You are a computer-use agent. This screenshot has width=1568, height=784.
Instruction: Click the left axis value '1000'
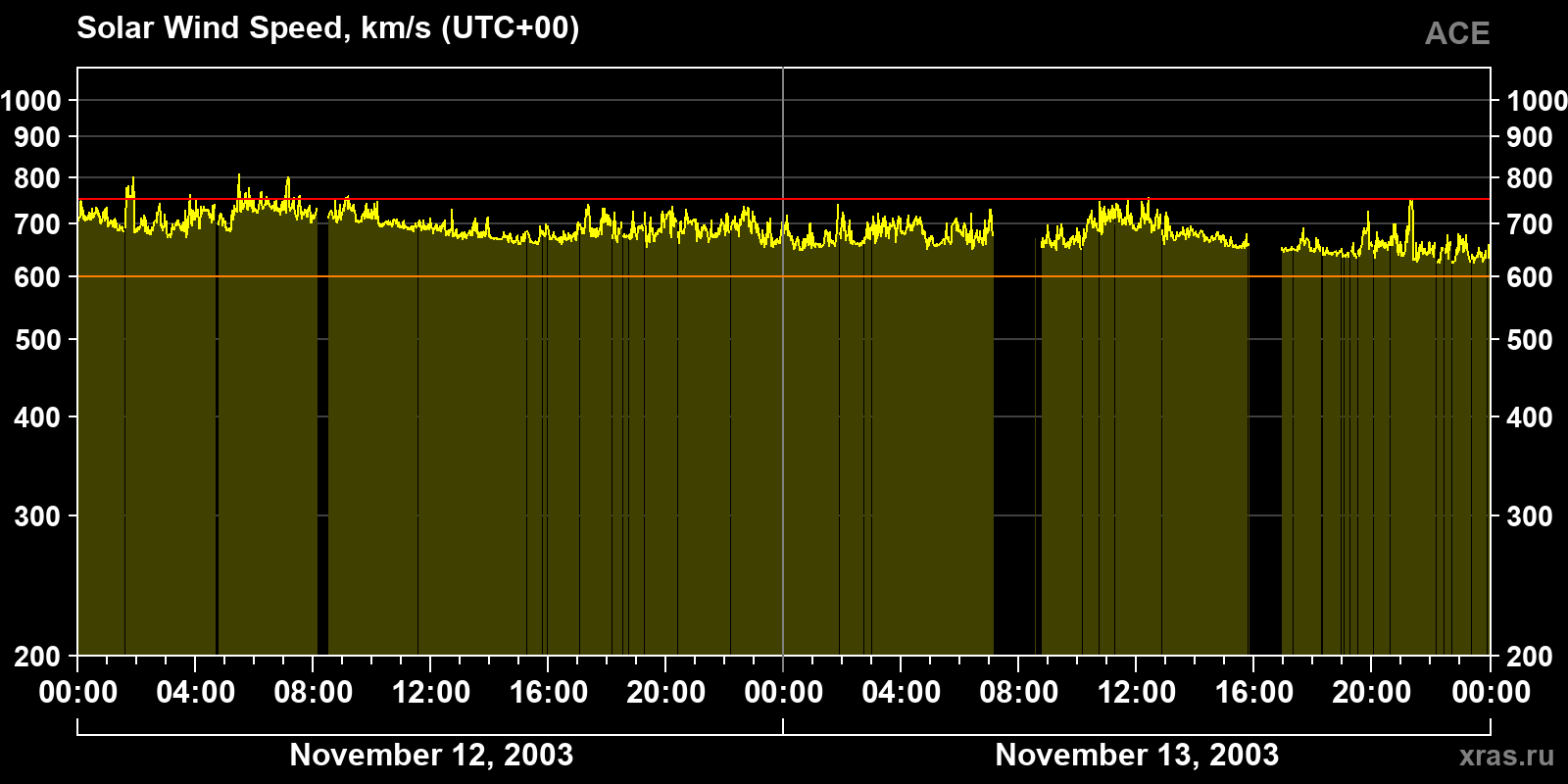(31, 100)
